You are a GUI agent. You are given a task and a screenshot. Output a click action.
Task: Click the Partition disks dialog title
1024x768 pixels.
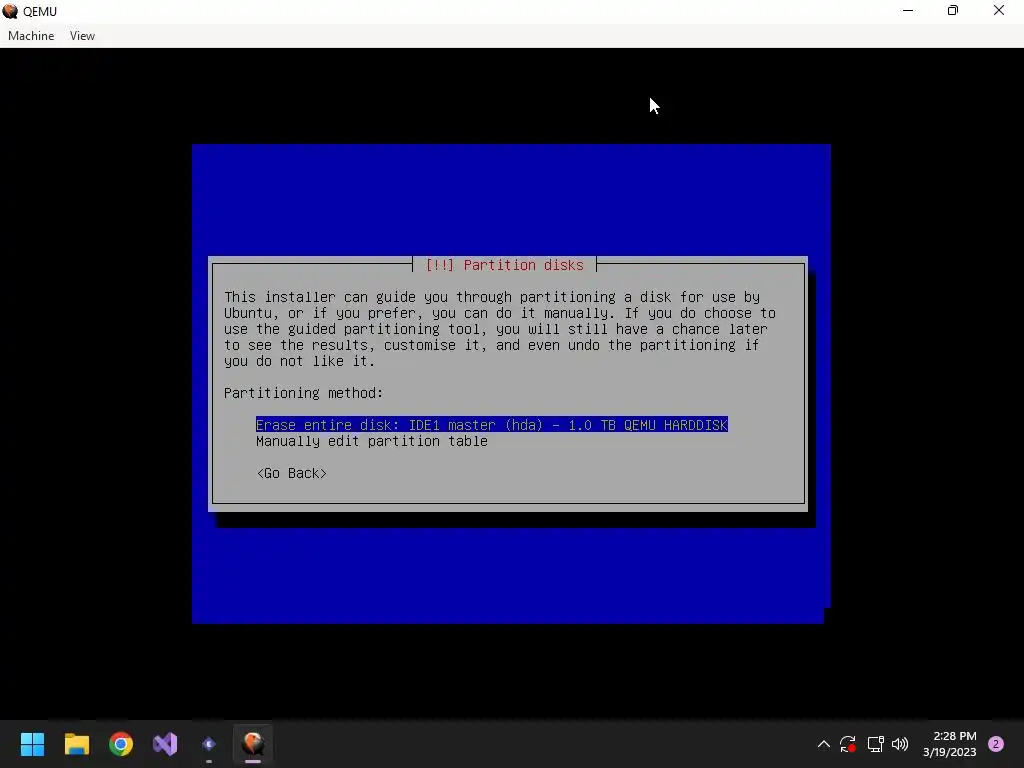504,265
